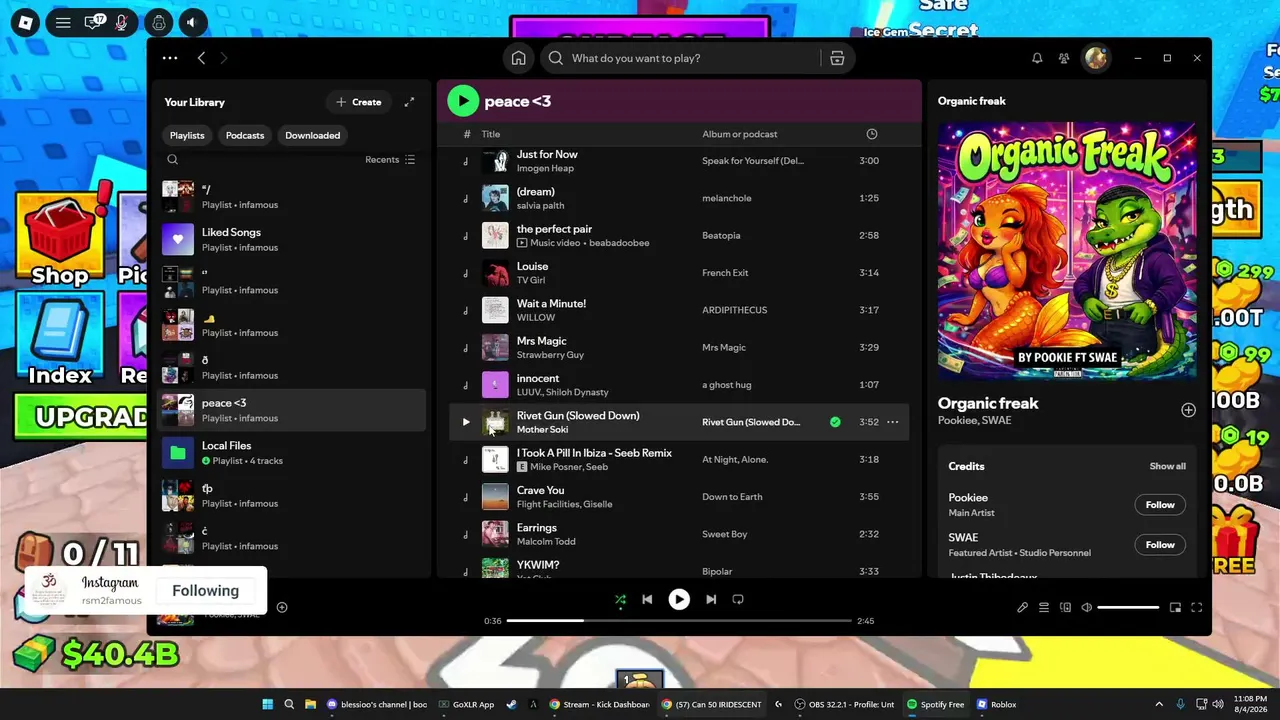Skip to previous track
Screen dimensions: 1280x720
click(647, 599)
